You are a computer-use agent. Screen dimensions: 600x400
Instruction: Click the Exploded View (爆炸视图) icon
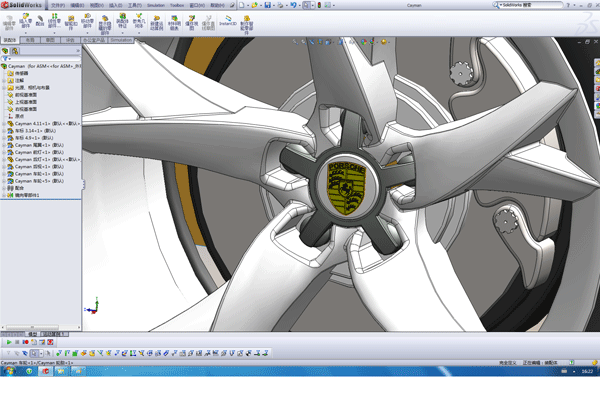pyautogui.click(x=191, y=23)
